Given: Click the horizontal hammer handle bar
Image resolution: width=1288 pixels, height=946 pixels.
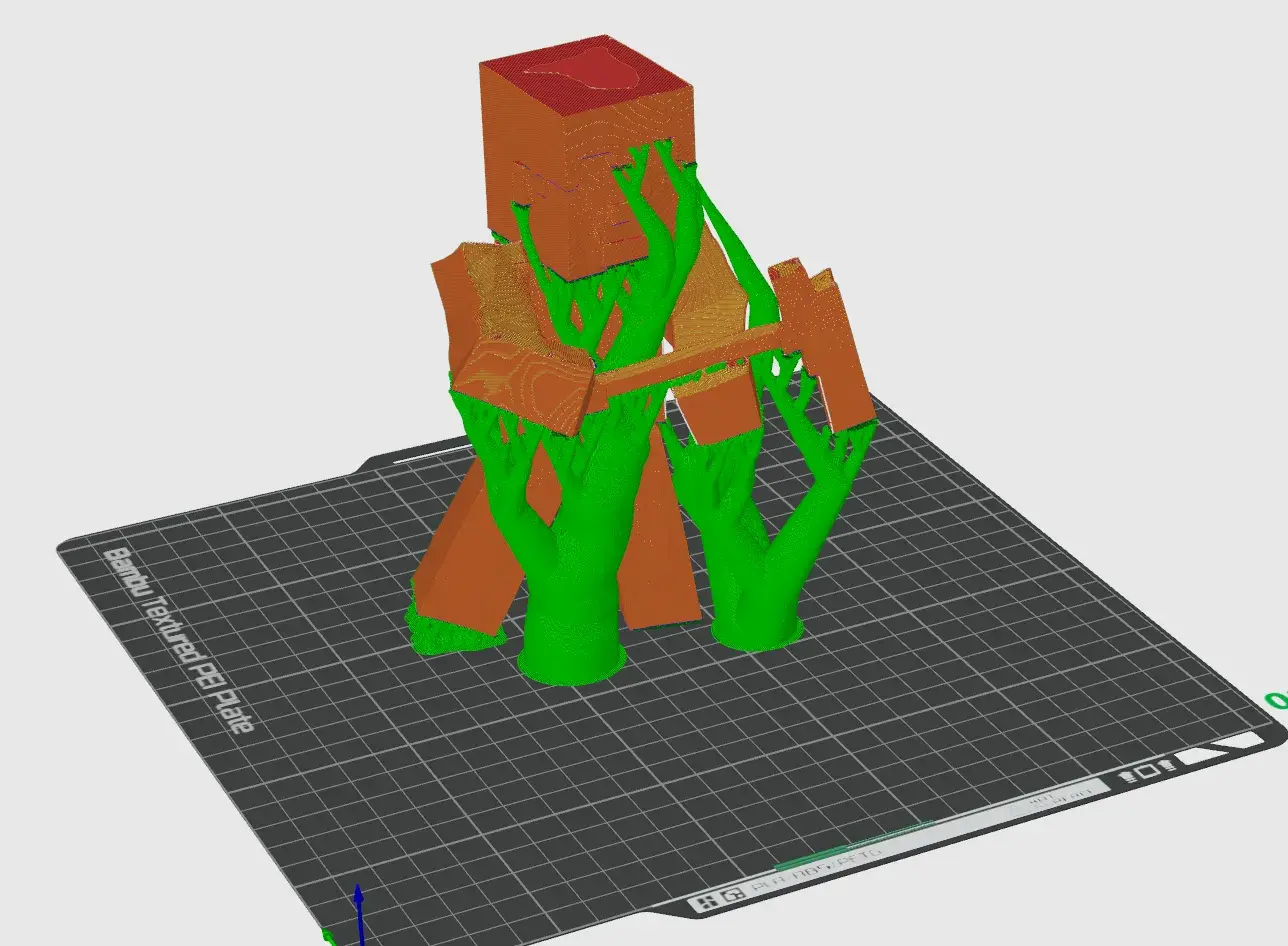Looking at the screenshot, I should 690,358.
